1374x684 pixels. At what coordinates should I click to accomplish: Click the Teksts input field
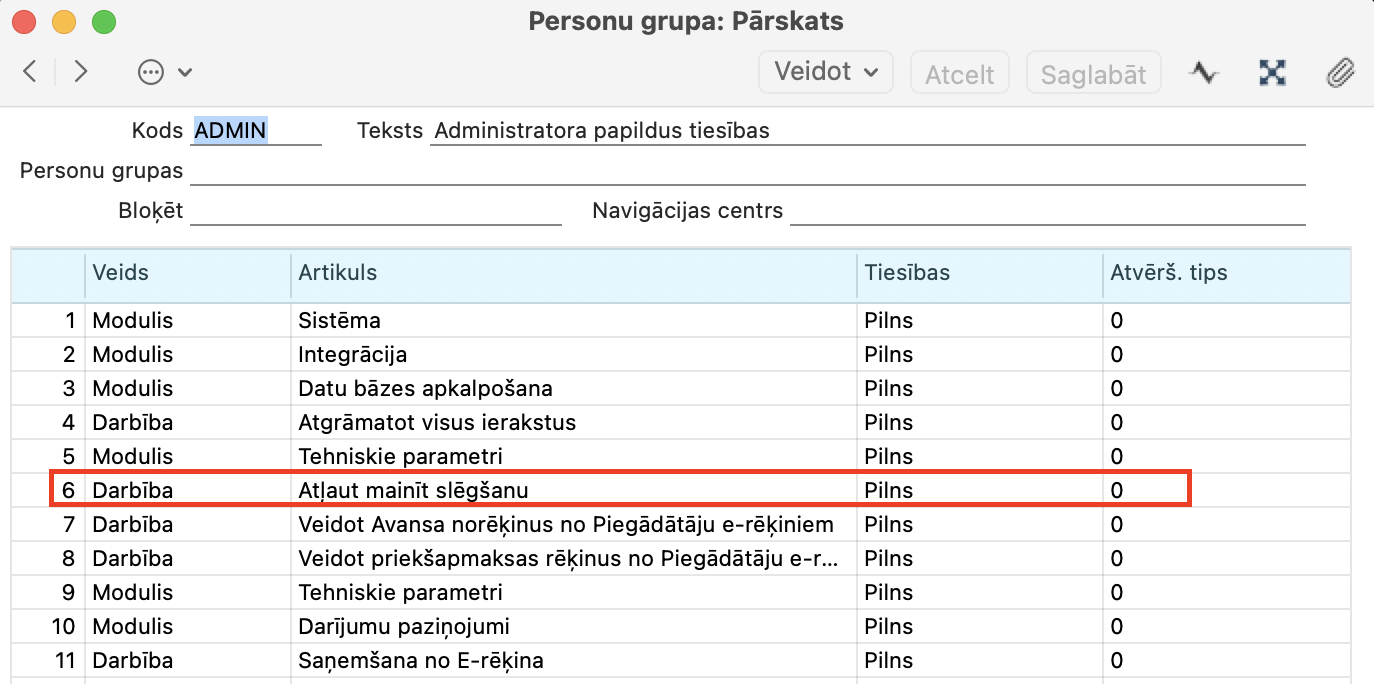pyautogui.click(x=866, y=131)
